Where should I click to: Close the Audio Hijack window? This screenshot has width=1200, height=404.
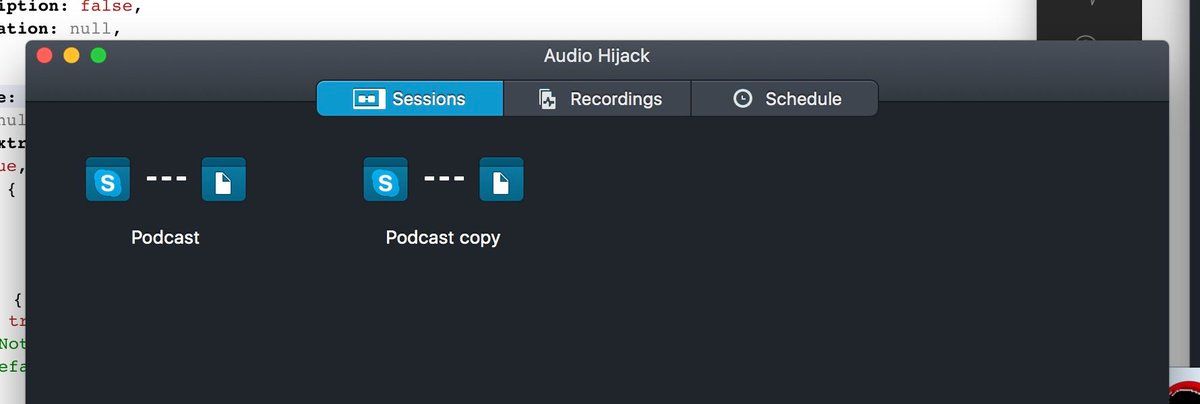point(44,56)
